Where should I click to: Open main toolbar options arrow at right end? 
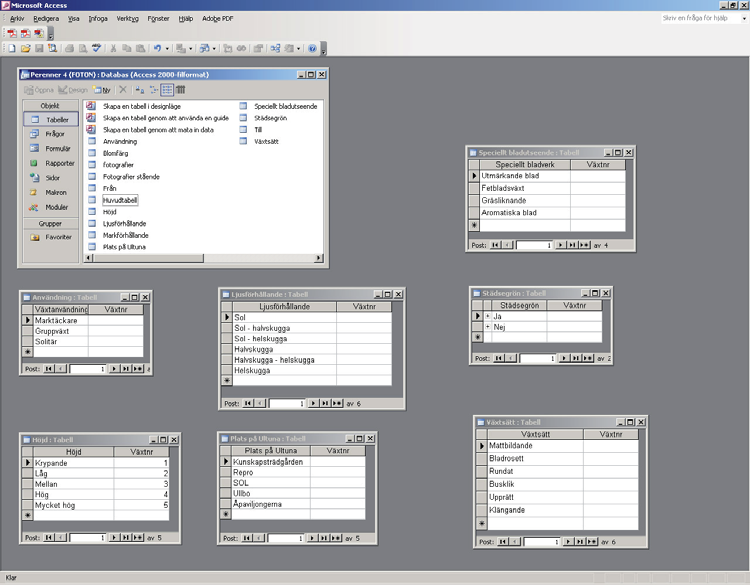323,49
